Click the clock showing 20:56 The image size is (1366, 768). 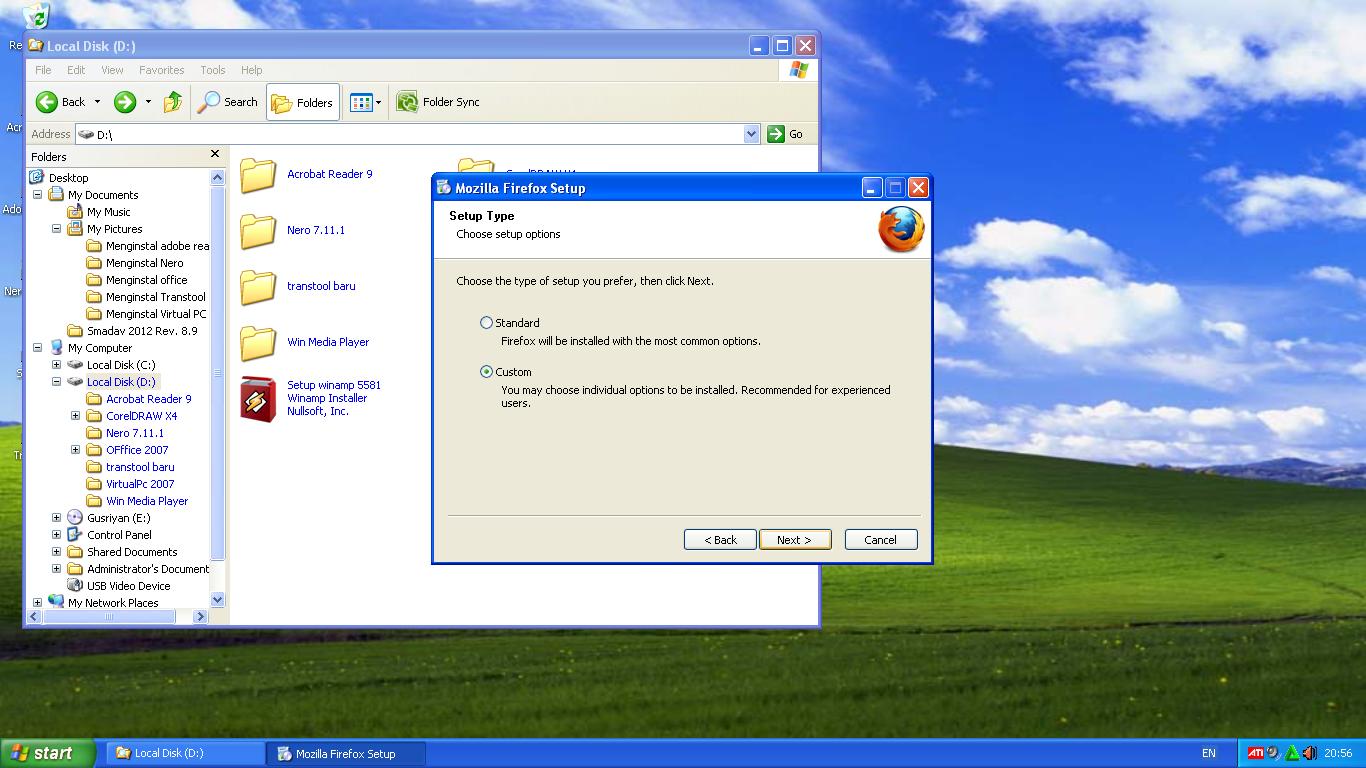click(x=1338, y=754)
